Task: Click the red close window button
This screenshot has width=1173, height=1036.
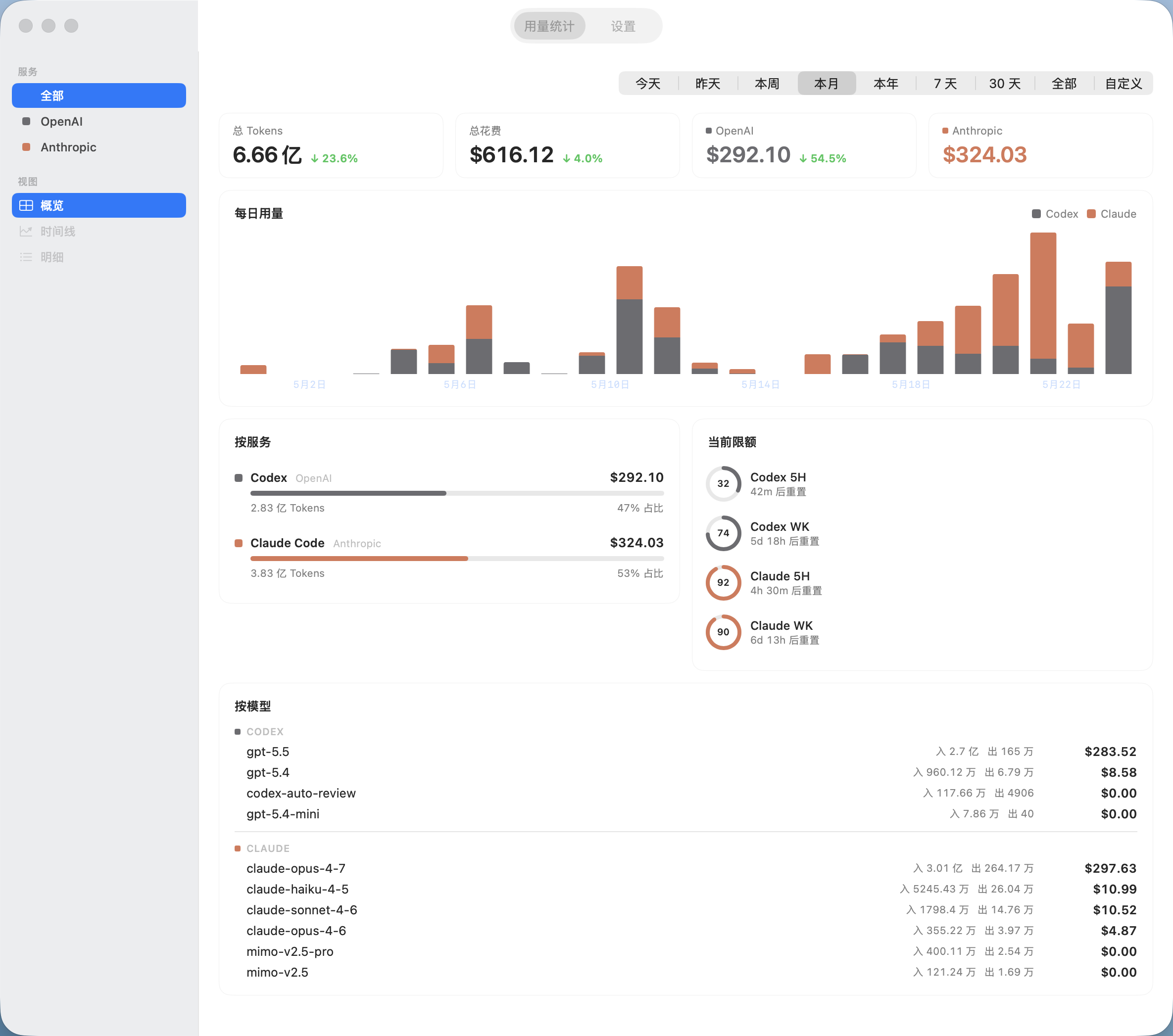Action: (26, 26)
